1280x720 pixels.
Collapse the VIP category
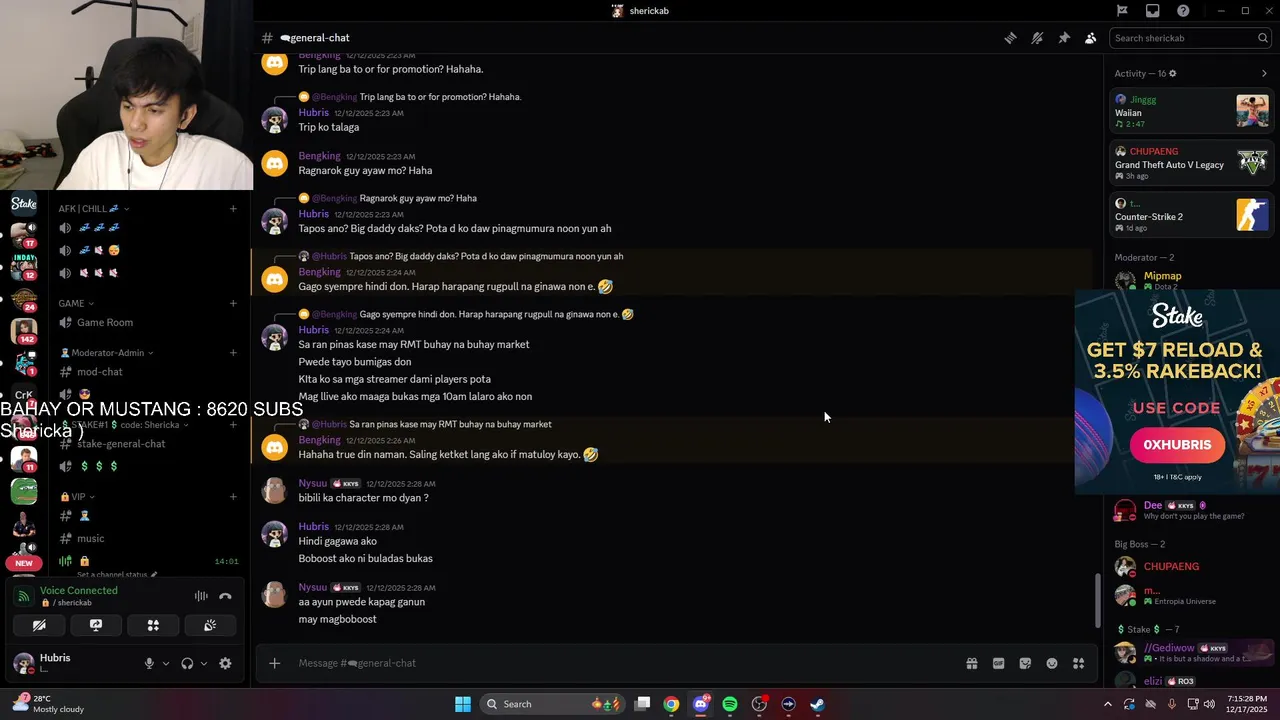(x=77, y=496)
